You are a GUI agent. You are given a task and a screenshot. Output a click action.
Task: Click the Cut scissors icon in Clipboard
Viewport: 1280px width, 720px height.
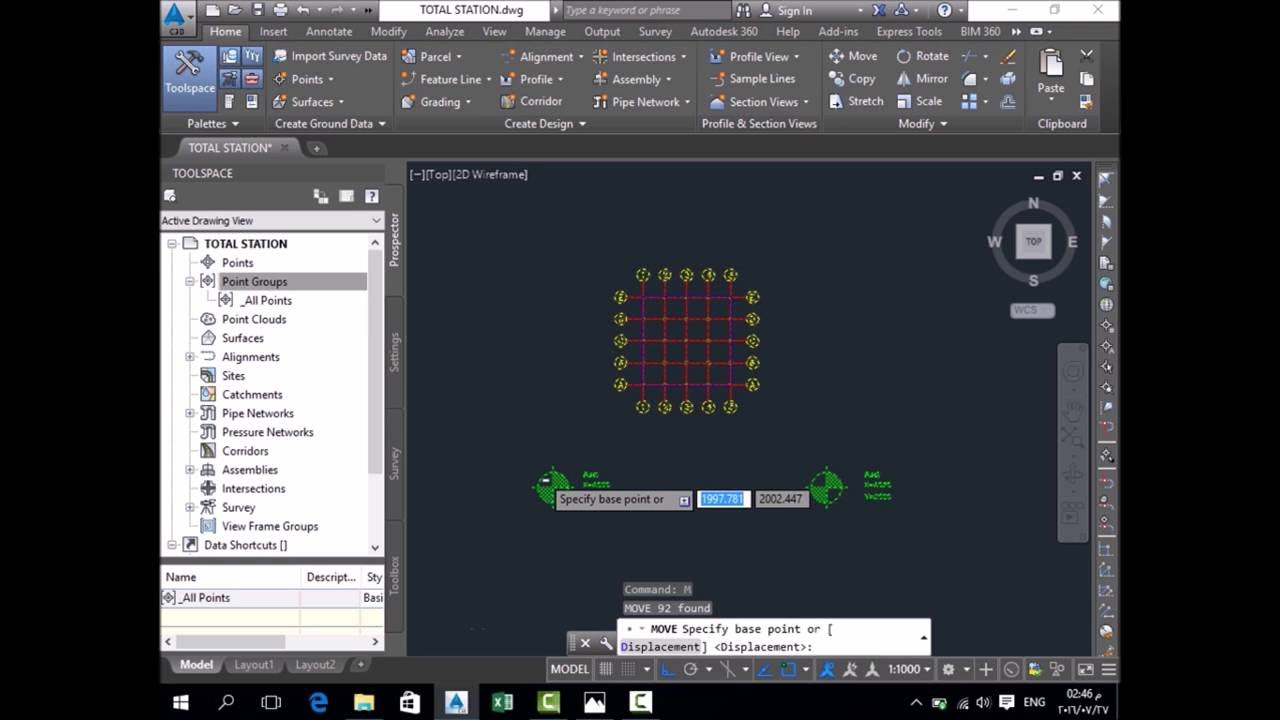click(x=1087, y=57)
